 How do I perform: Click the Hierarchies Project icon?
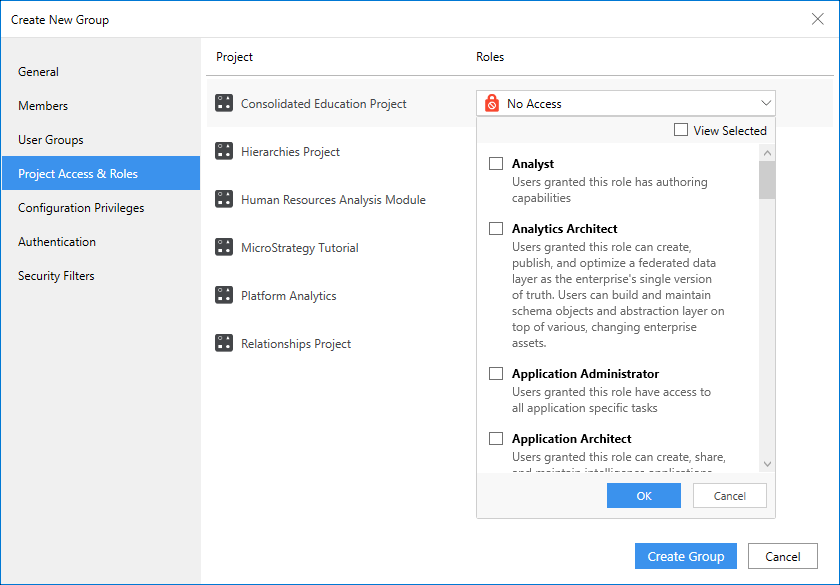coord(224,151)
